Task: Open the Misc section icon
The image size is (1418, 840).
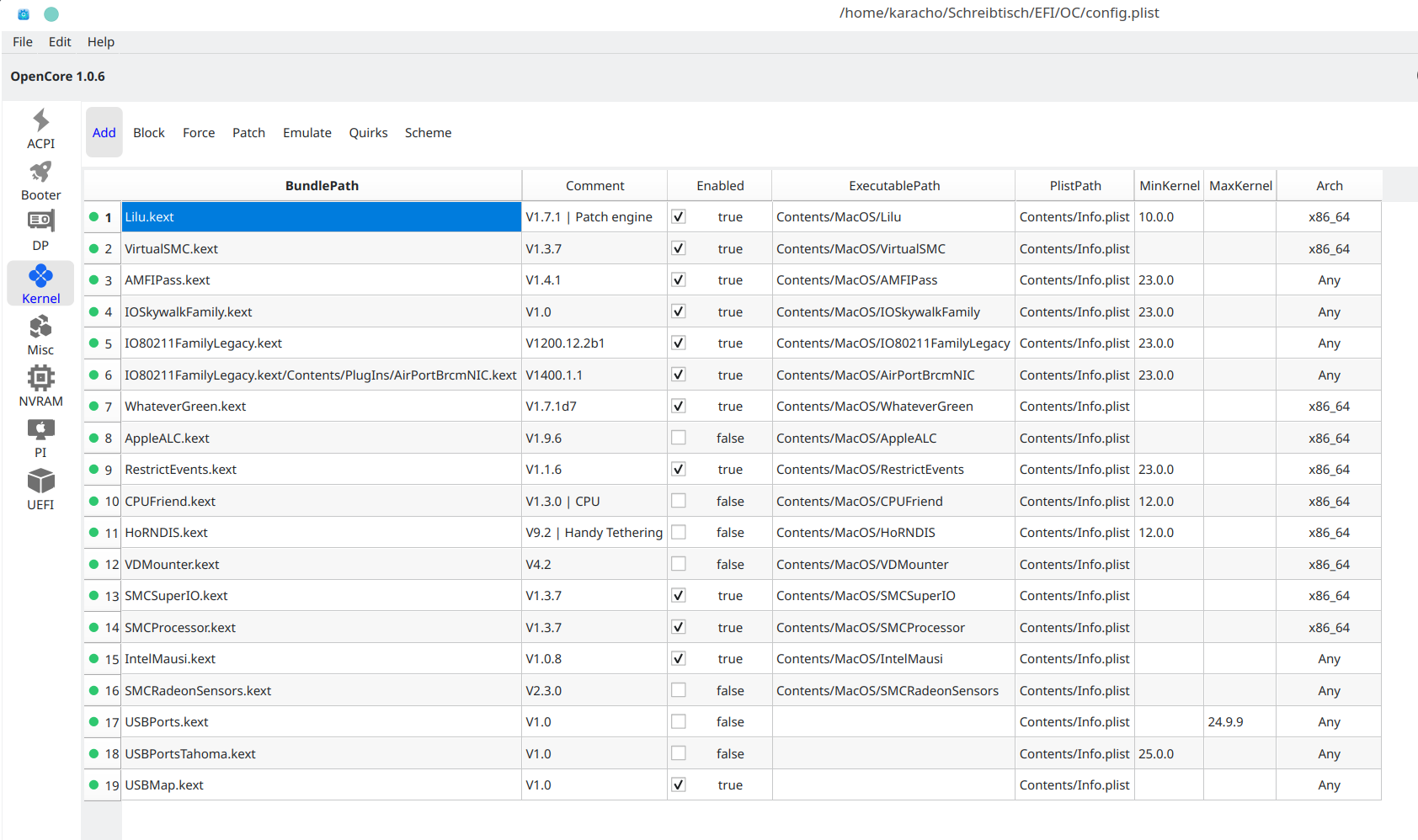Action: pyautogui.click(x=40, y=327)
